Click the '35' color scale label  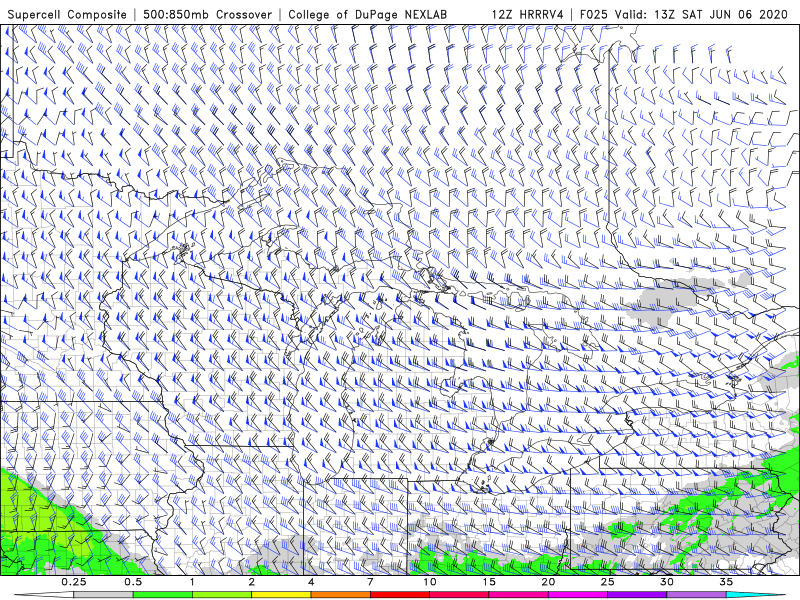(726, 582)
